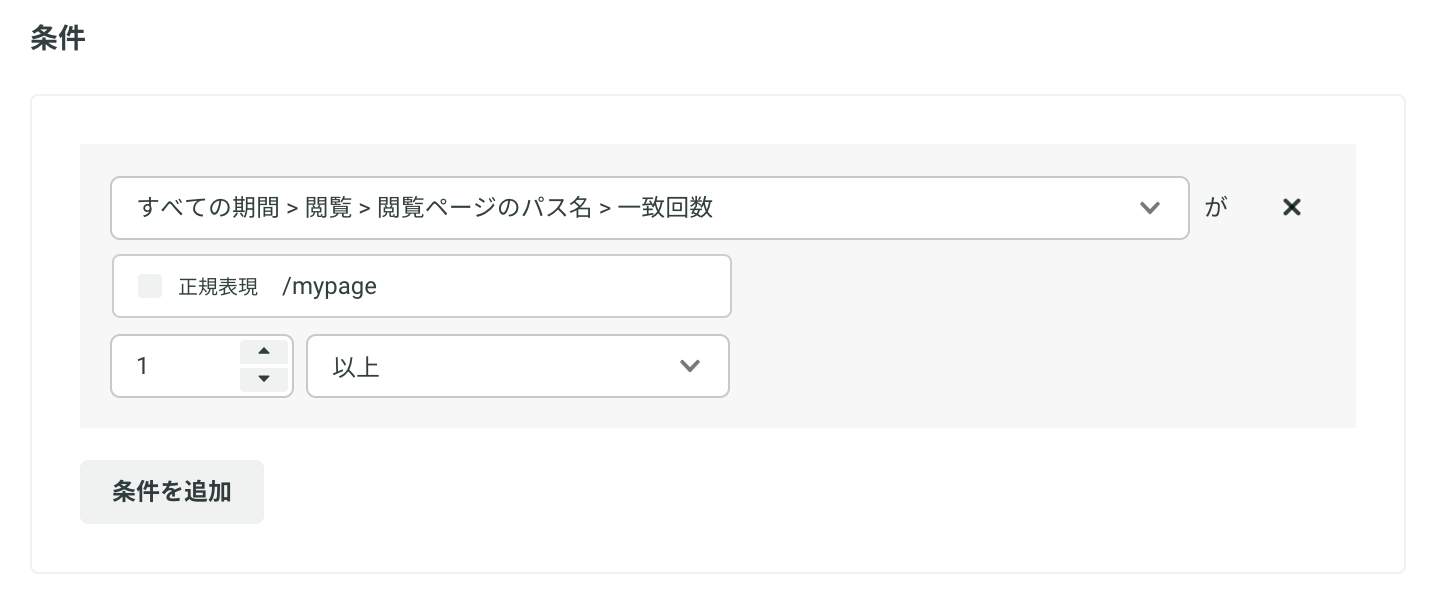Image resolution: width=1434 pixels, height=604 pixels.
Task: Enable the 正規表現 checkbox
Action: click(150, 286)
